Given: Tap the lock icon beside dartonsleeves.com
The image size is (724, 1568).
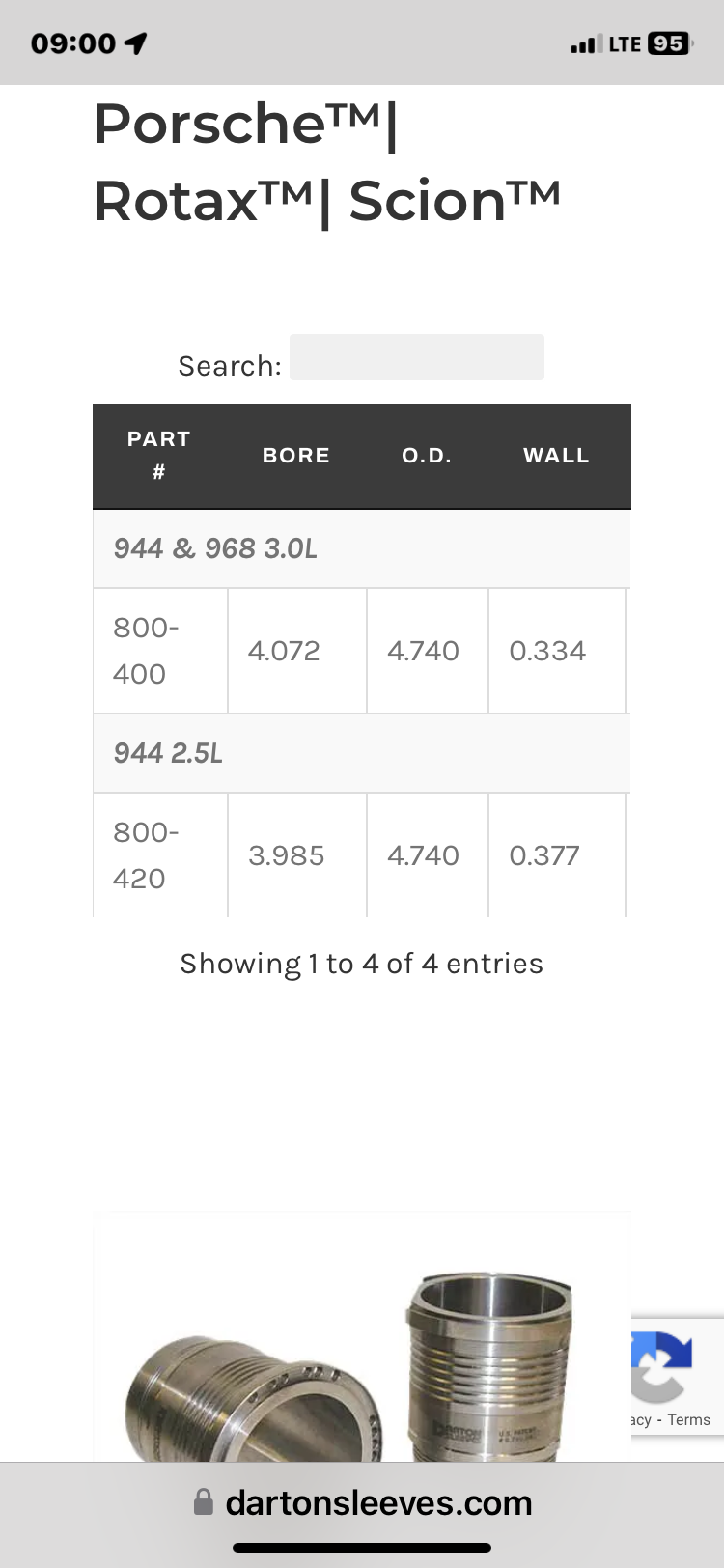Looking at the screenshot, I should (204, 1501).
